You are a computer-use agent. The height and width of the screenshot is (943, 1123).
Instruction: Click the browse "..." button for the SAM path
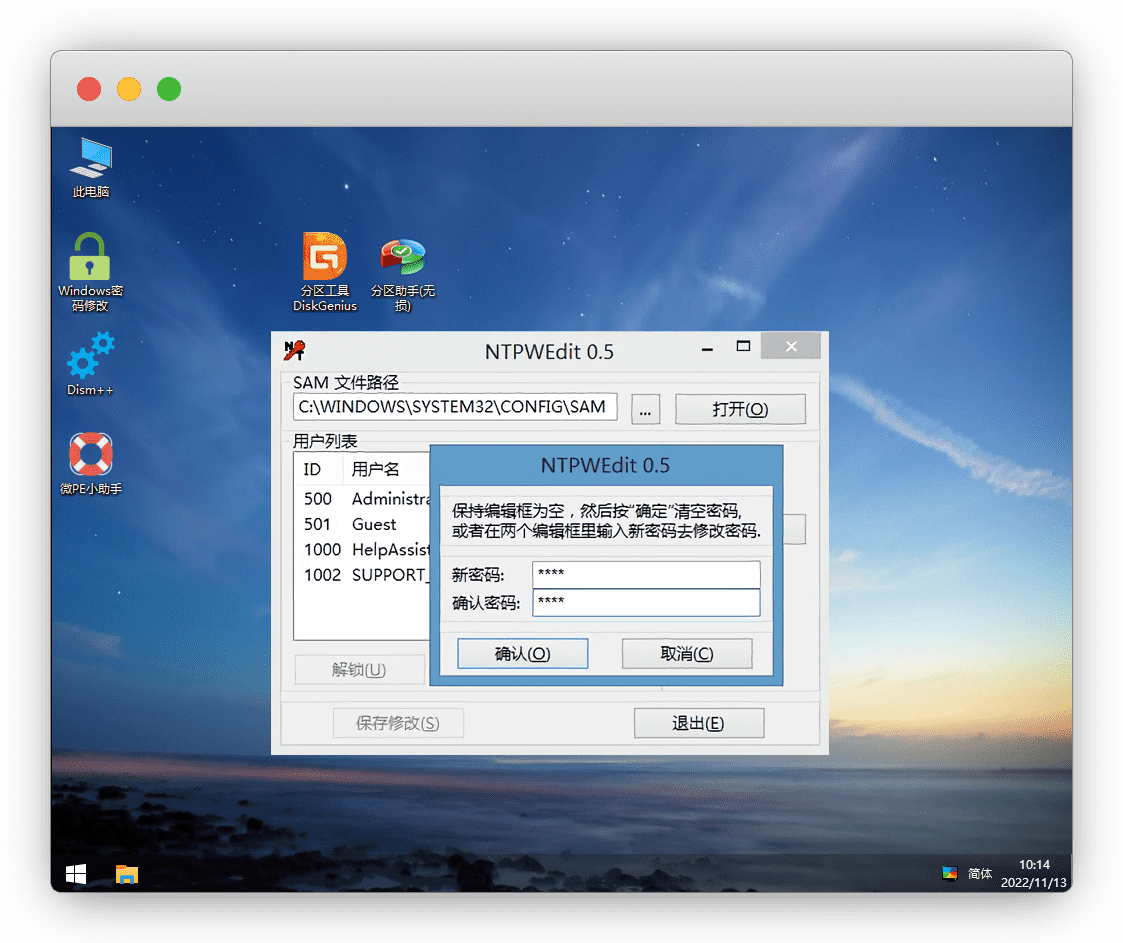645,409
